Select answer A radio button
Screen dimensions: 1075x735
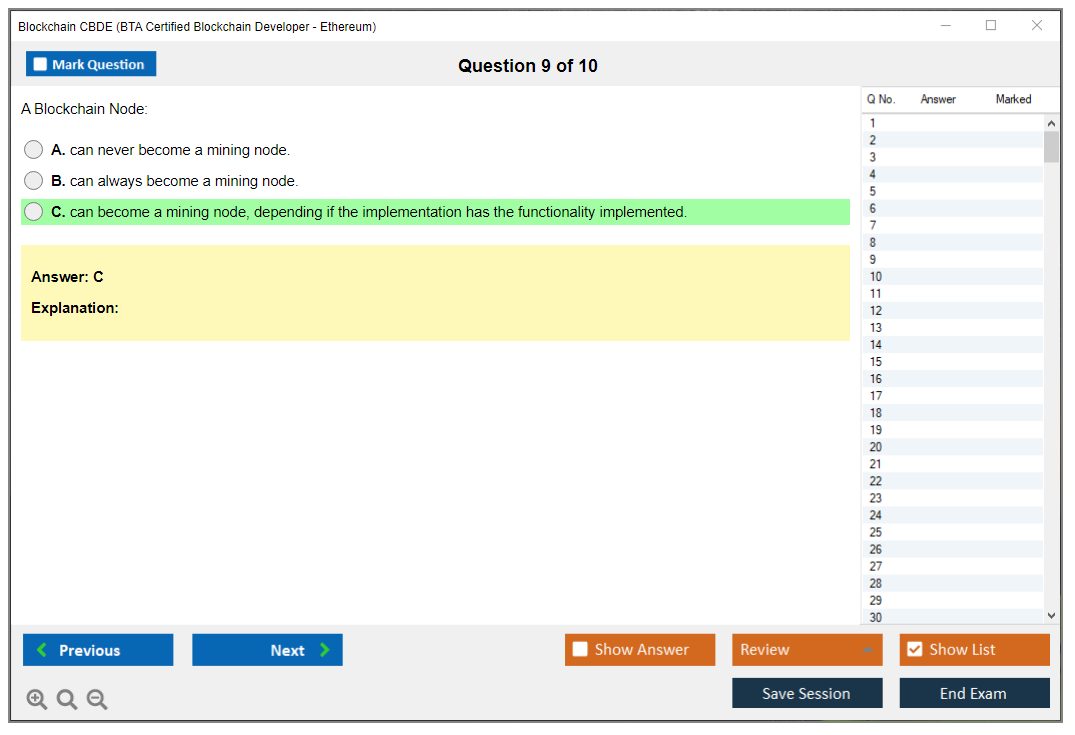point(34,150)
